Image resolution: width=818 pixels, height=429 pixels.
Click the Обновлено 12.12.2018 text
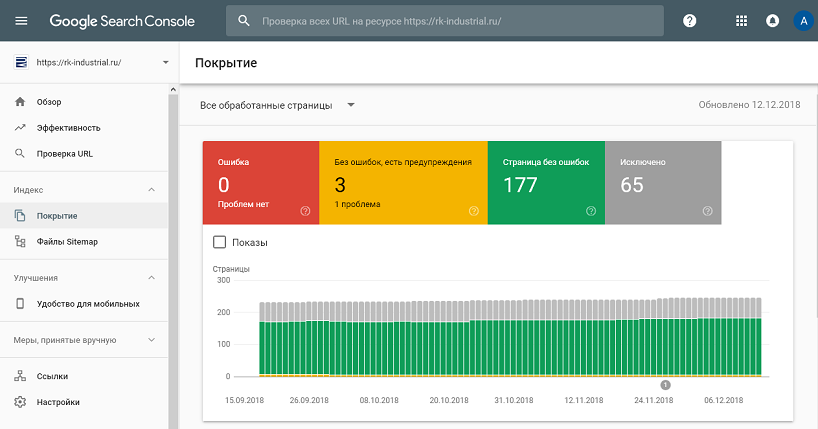pos(749,104)
